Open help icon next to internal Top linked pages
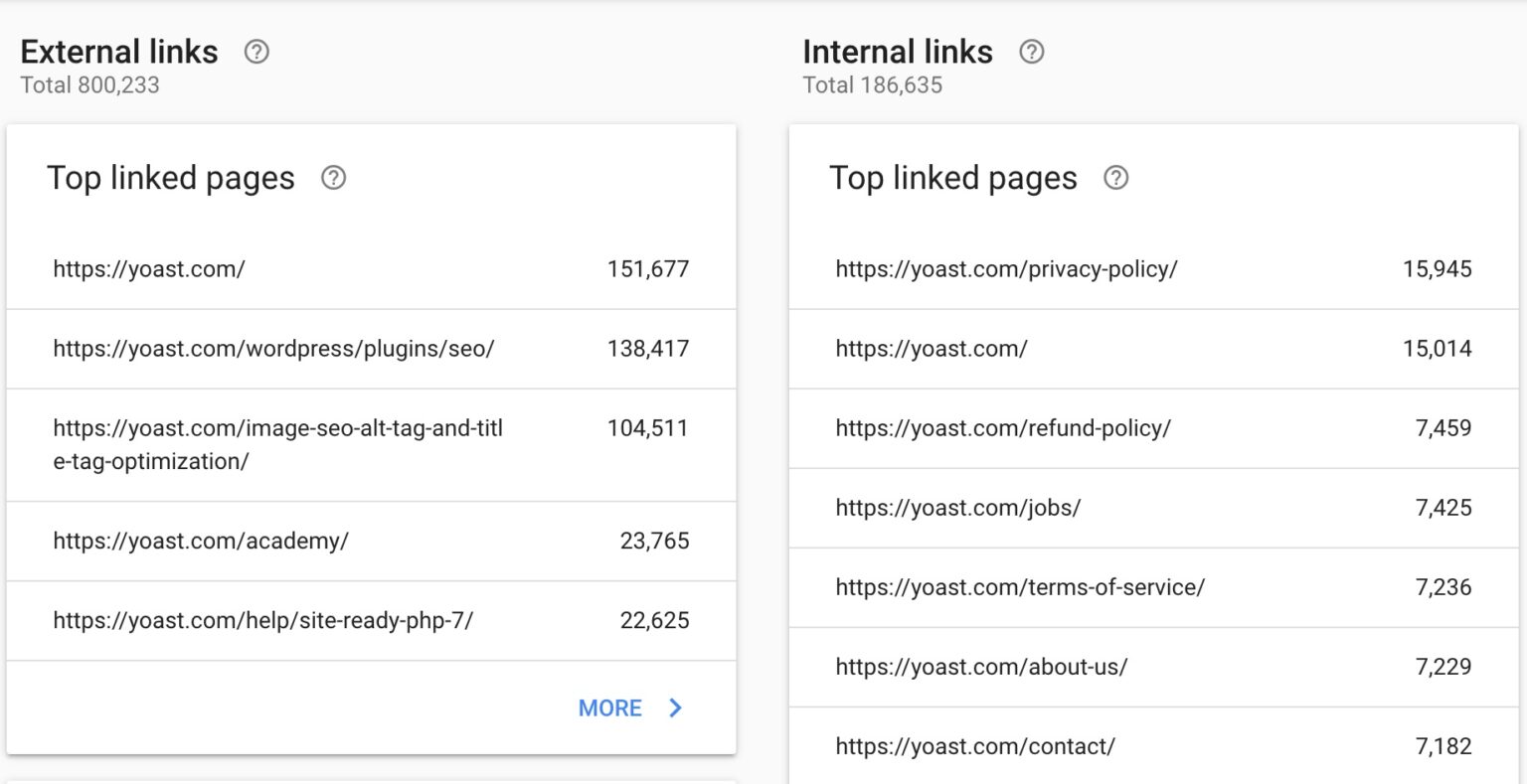Viewport: 1527px width, 784px height. pyautogui.click(x=1116, y=178)
